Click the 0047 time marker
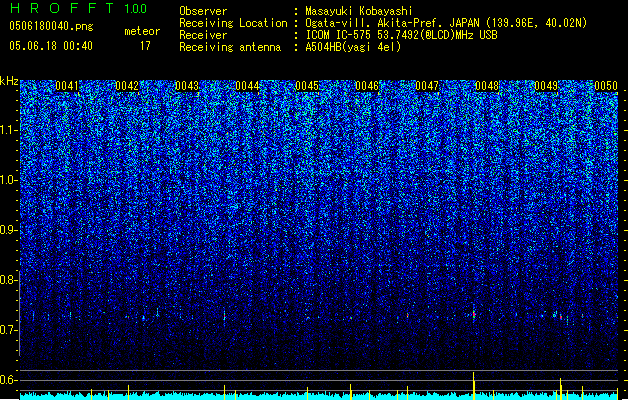Image resolution: width=629 pixels, height=400 pixels. [x=427, y=86]
